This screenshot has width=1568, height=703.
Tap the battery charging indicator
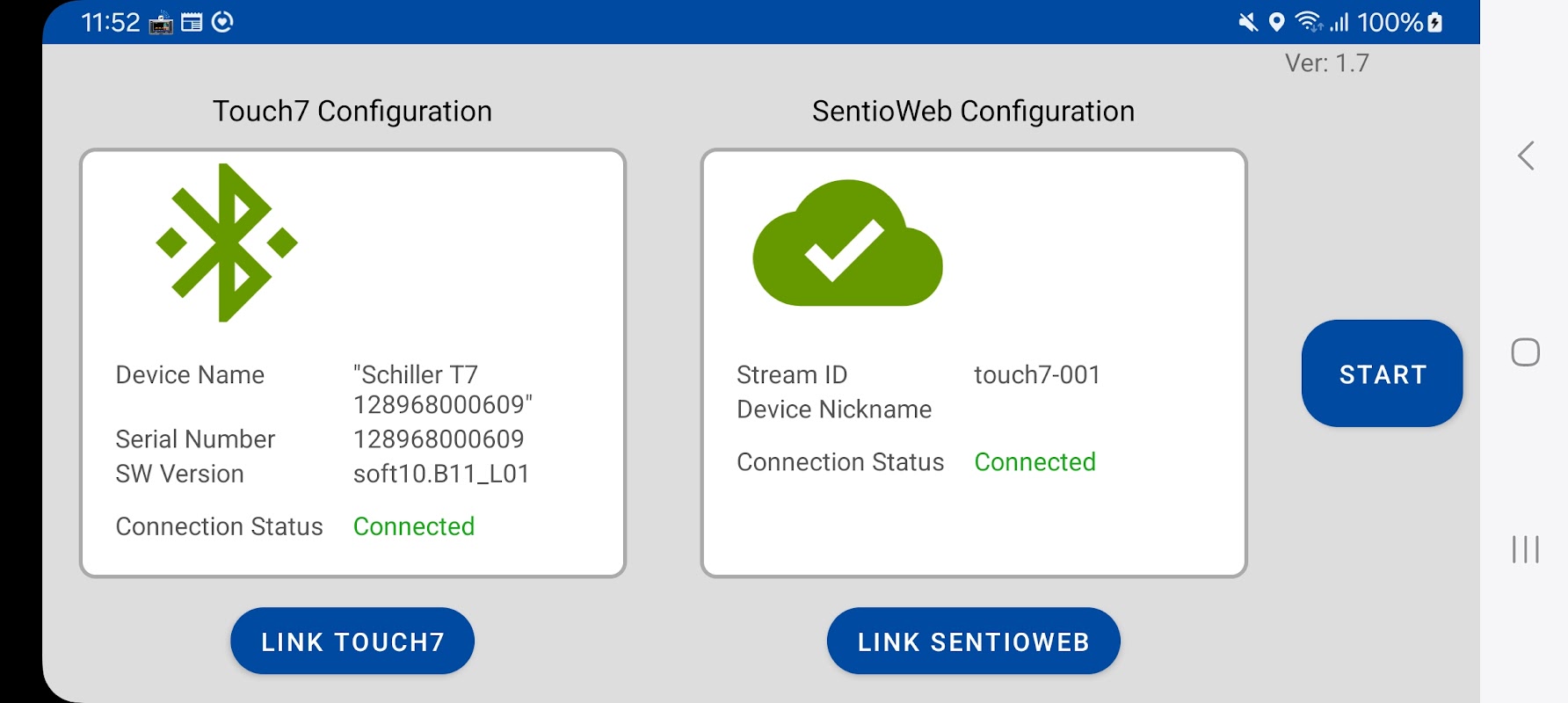1435,22
